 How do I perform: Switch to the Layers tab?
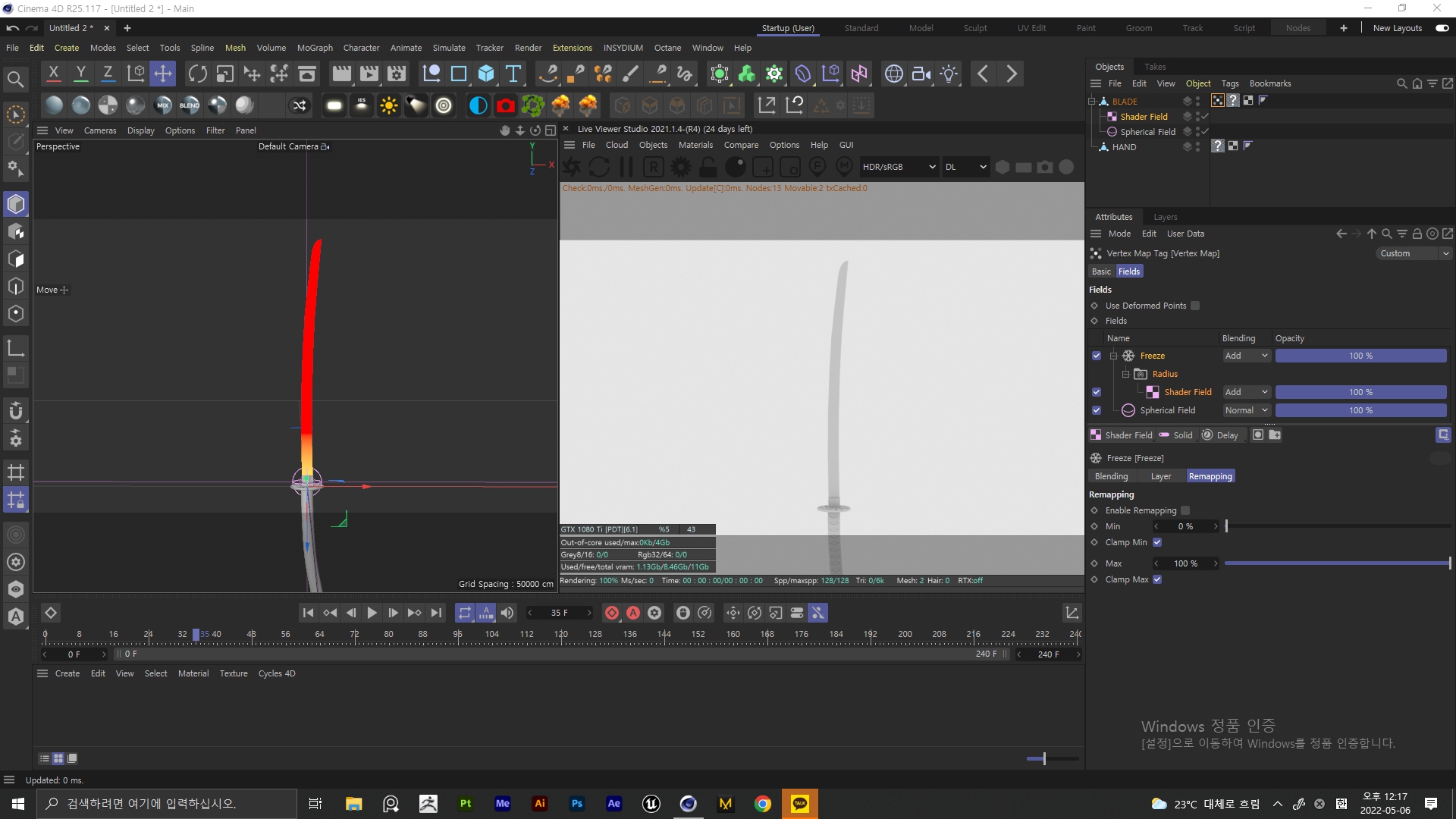click(1165, 217)
